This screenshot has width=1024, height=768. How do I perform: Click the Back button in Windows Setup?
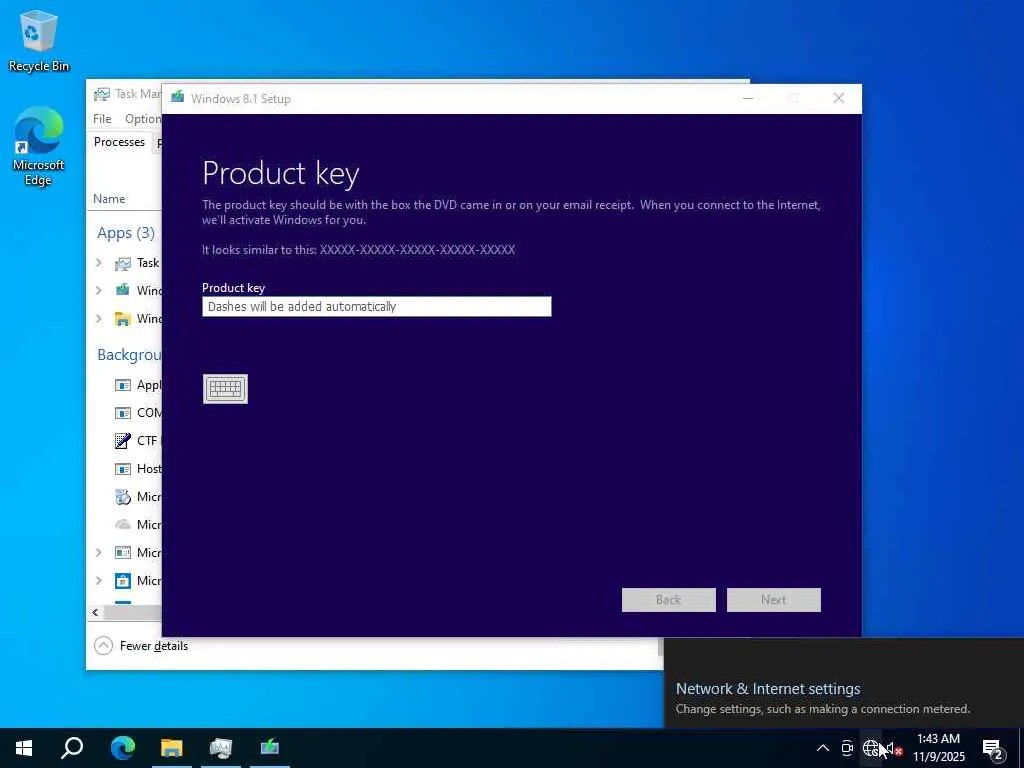668,600
